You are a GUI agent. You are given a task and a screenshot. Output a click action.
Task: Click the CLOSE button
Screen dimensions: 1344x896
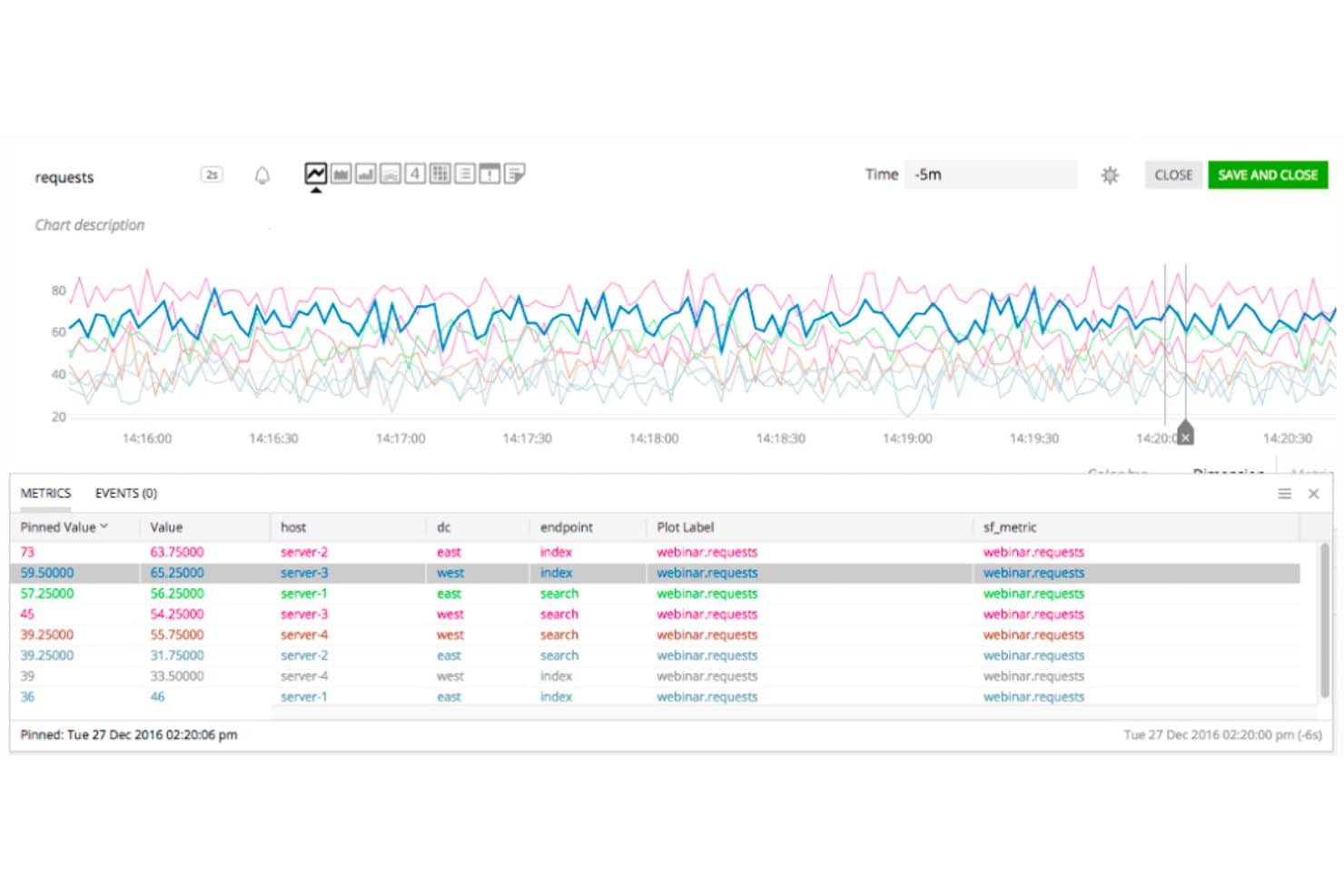coord(1173,174)
